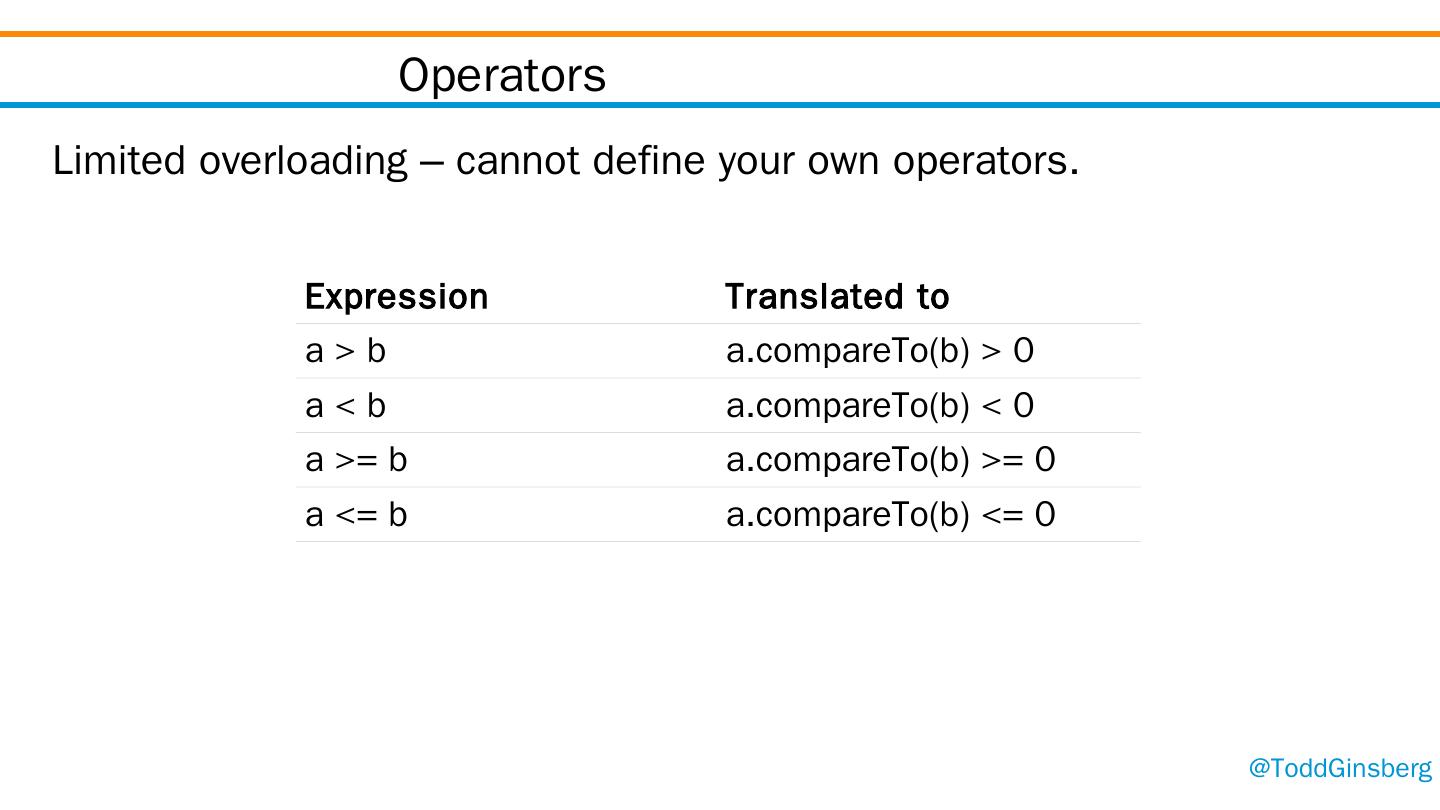This screenshot has width=1440, height=810.
Task: Click the word 'overloading' in subtitle
Action: click(x=303, y=161)
